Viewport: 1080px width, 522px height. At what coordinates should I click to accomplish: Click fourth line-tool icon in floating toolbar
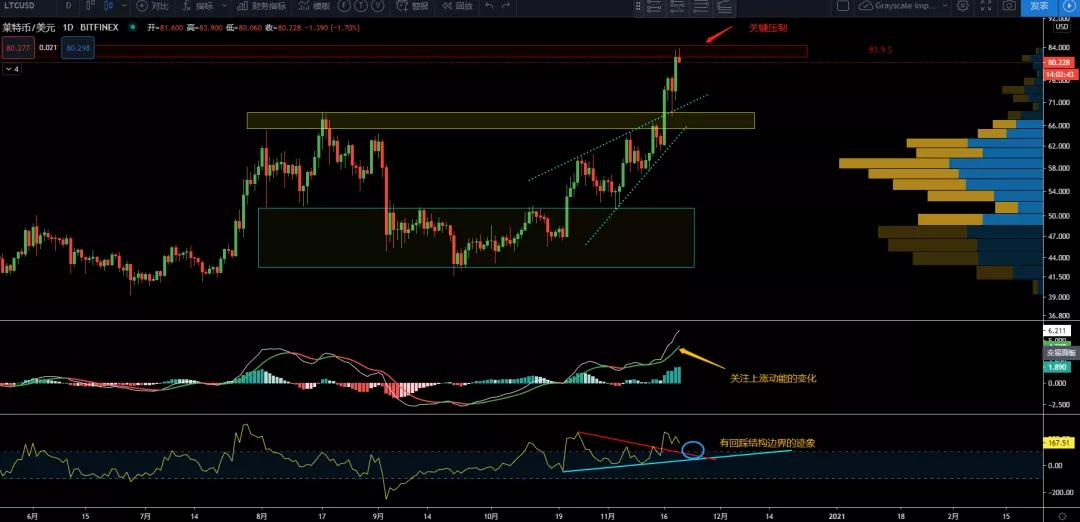point(723,6)
